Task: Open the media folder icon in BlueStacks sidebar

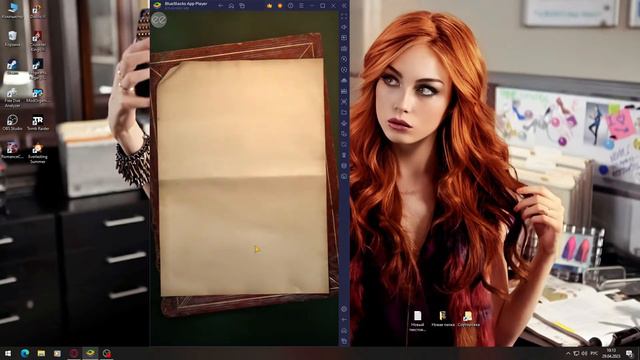Action: click(344, 112)
